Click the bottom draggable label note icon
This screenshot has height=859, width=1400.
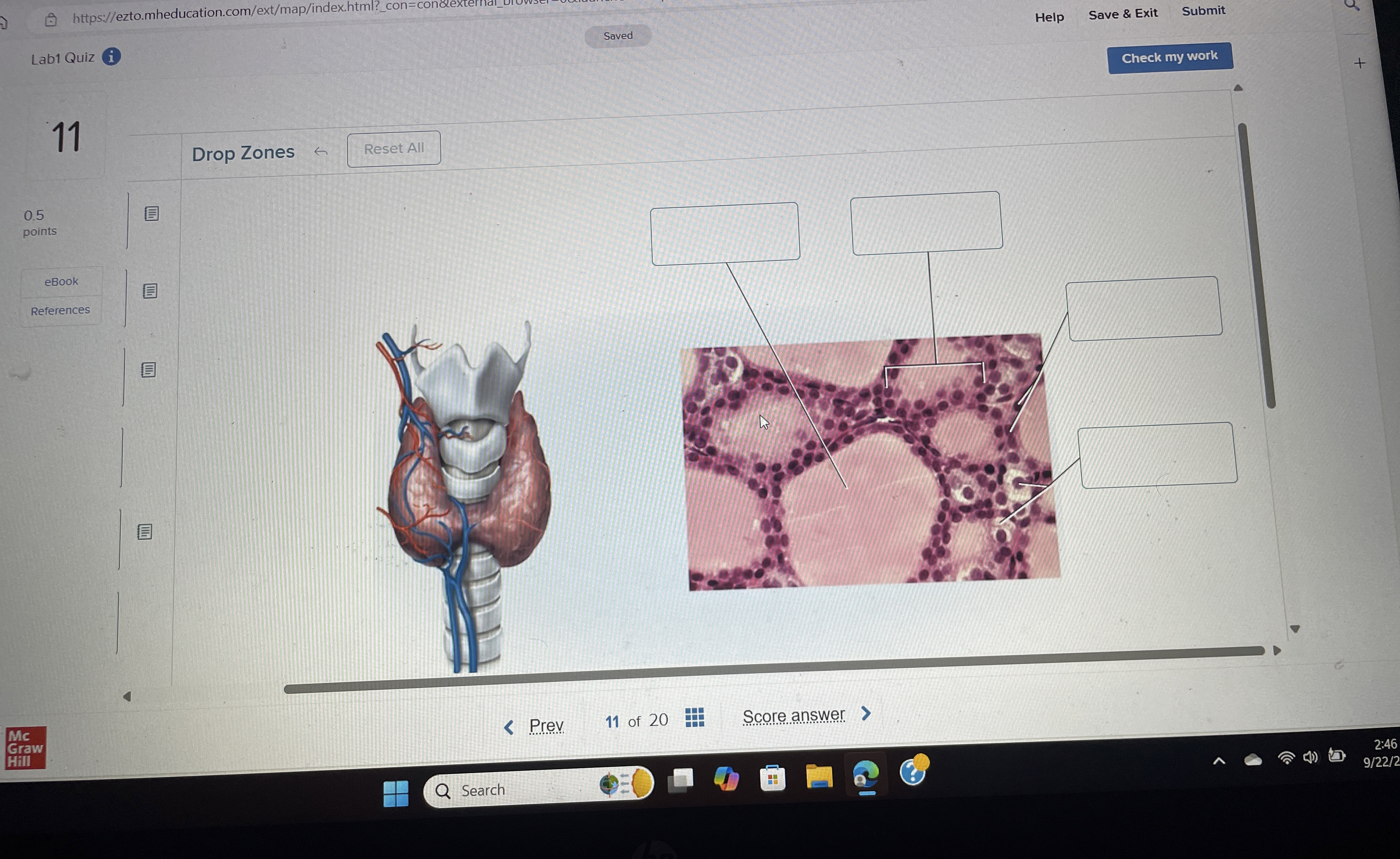[x=145, y=532]
